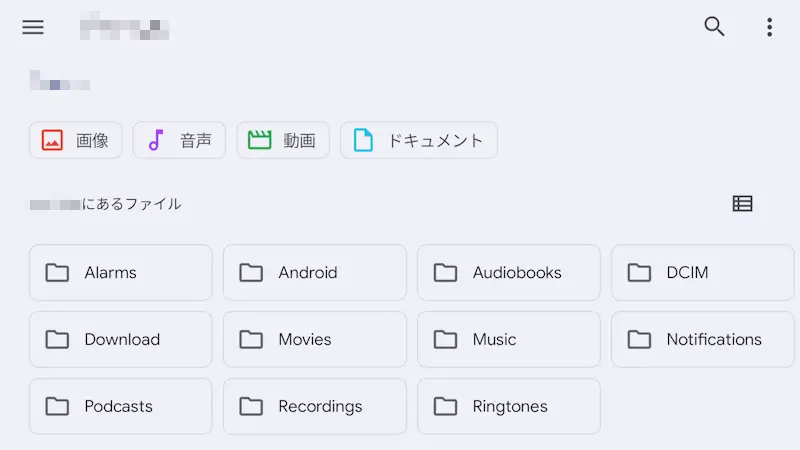
Task: Tap the search magnifier icon
Action: (714, 27)
